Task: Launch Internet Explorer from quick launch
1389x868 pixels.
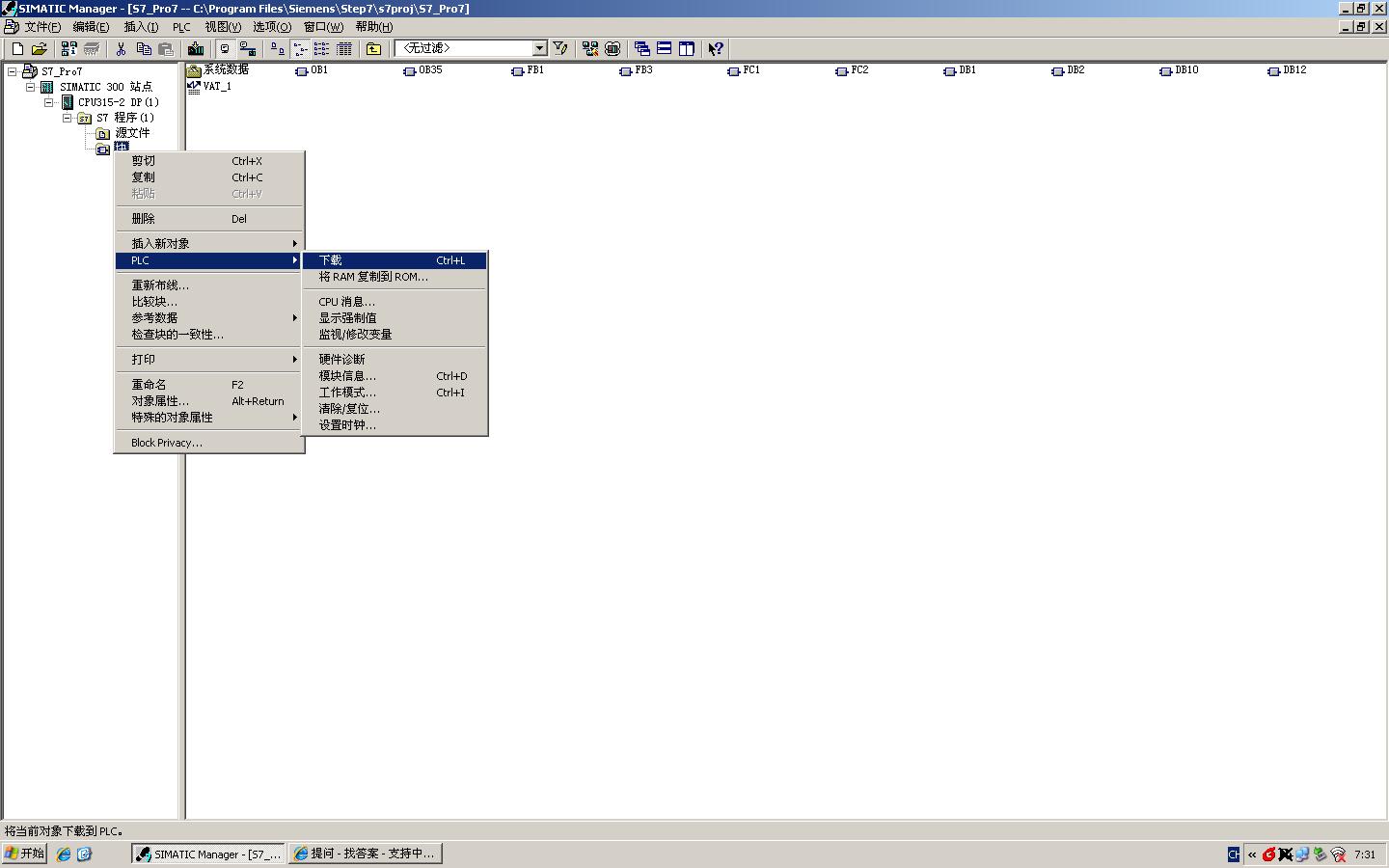Action: (x=64, y=854)
